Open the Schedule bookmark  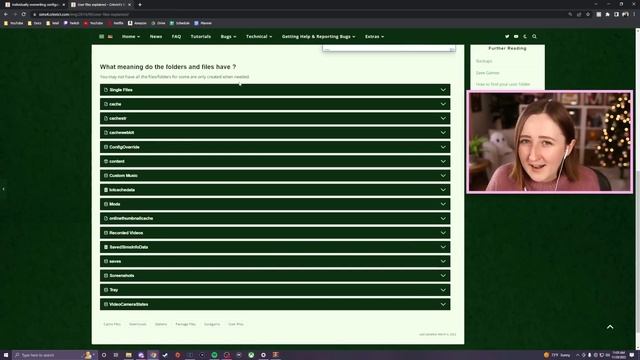(180, 23)
